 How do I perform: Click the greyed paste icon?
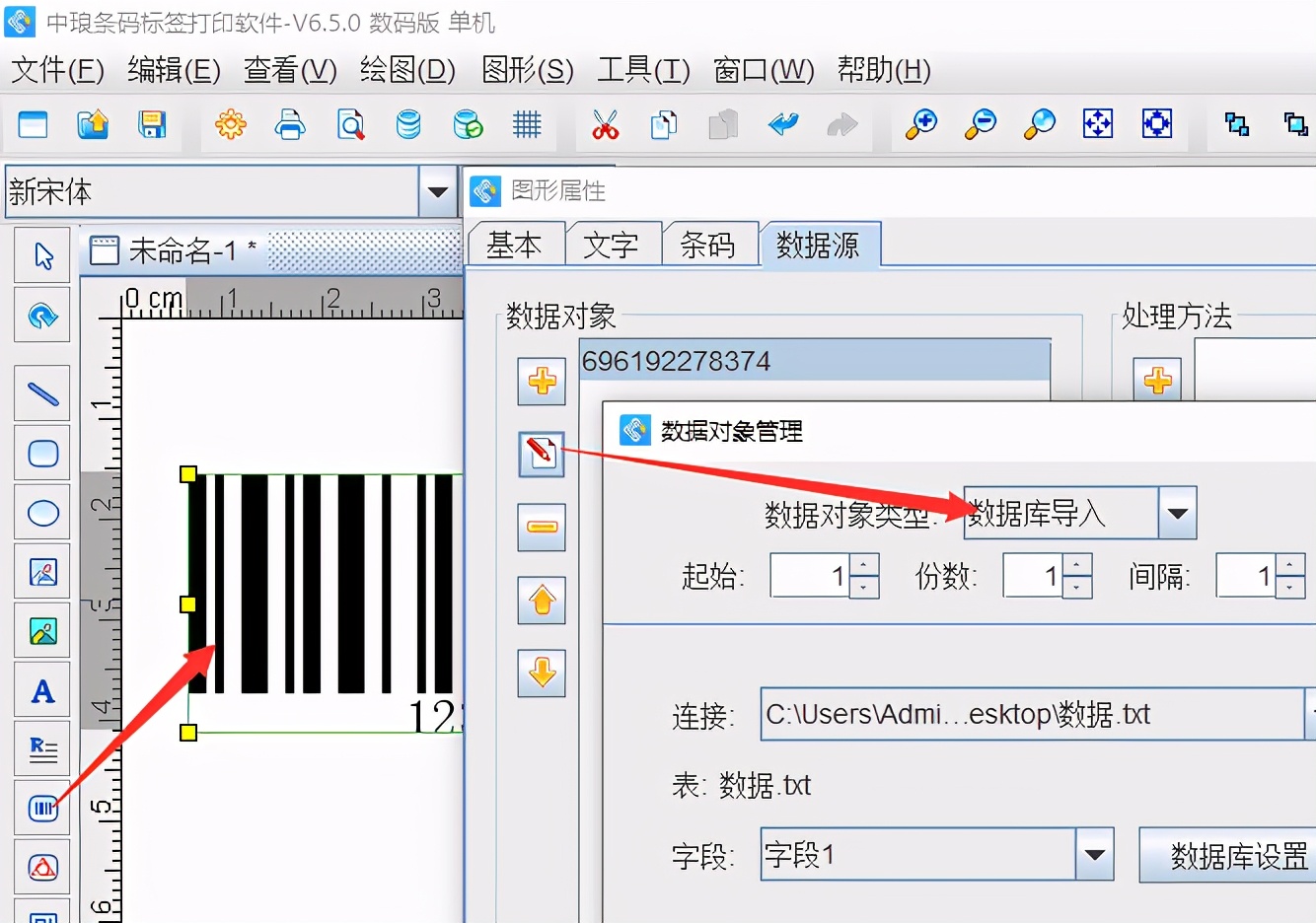pyautogui.click(x=723, y=124)
